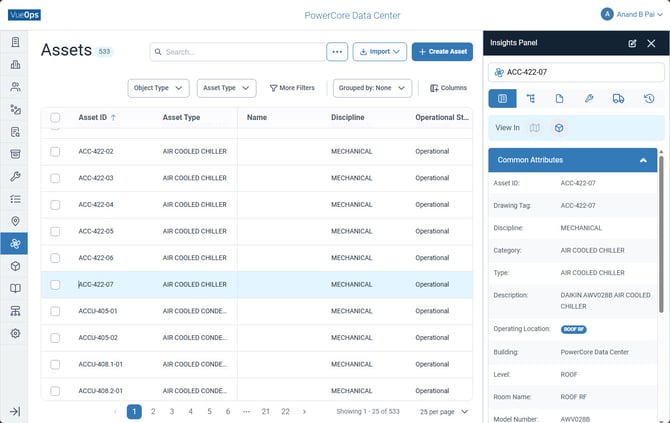Toggle the select-all checkbox in table header
670x423 pixels.
[55, 118]
